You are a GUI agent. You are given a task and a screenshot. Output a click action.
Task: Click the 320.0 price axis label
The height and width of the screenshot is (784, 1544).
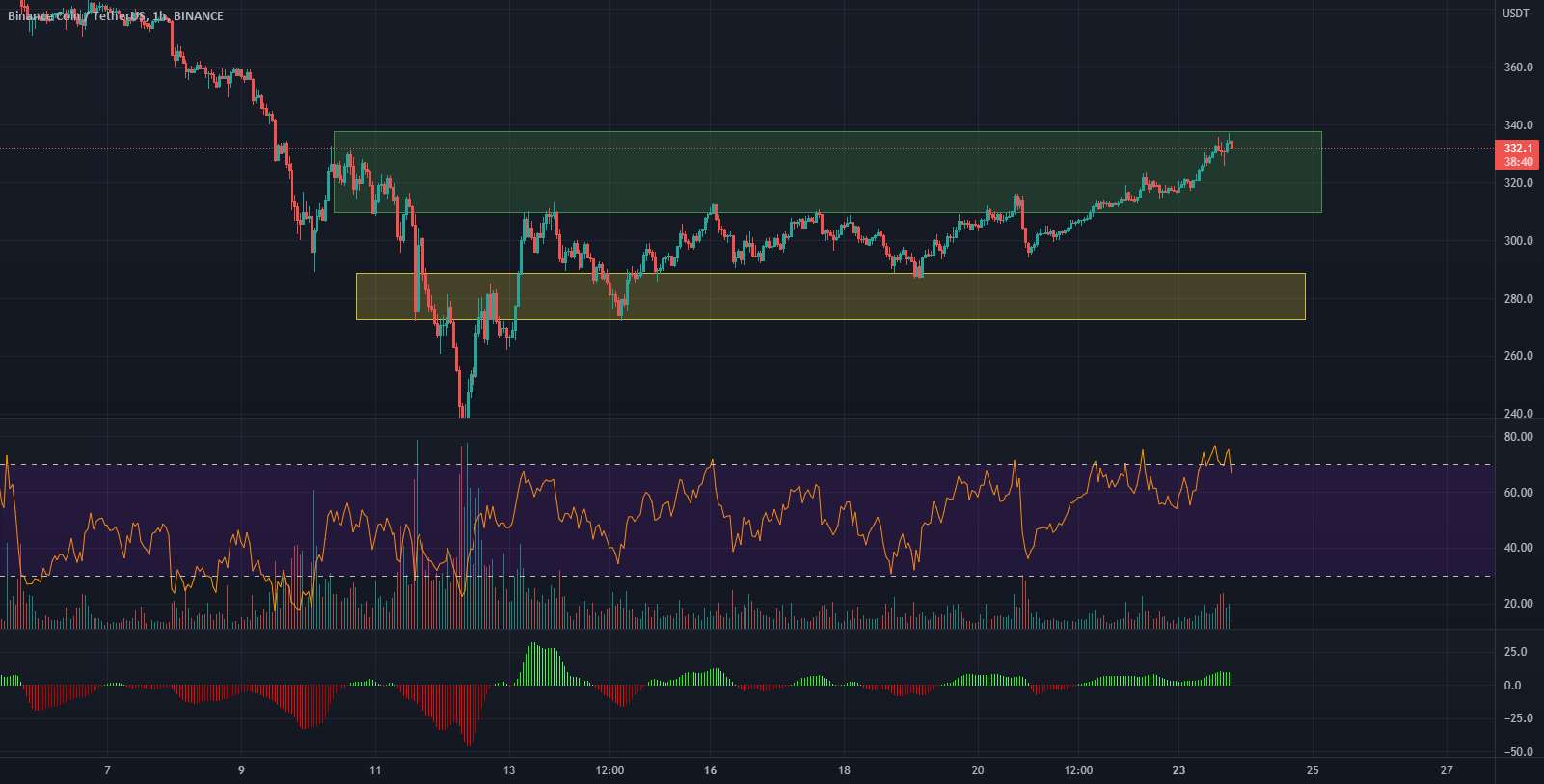1518,183
